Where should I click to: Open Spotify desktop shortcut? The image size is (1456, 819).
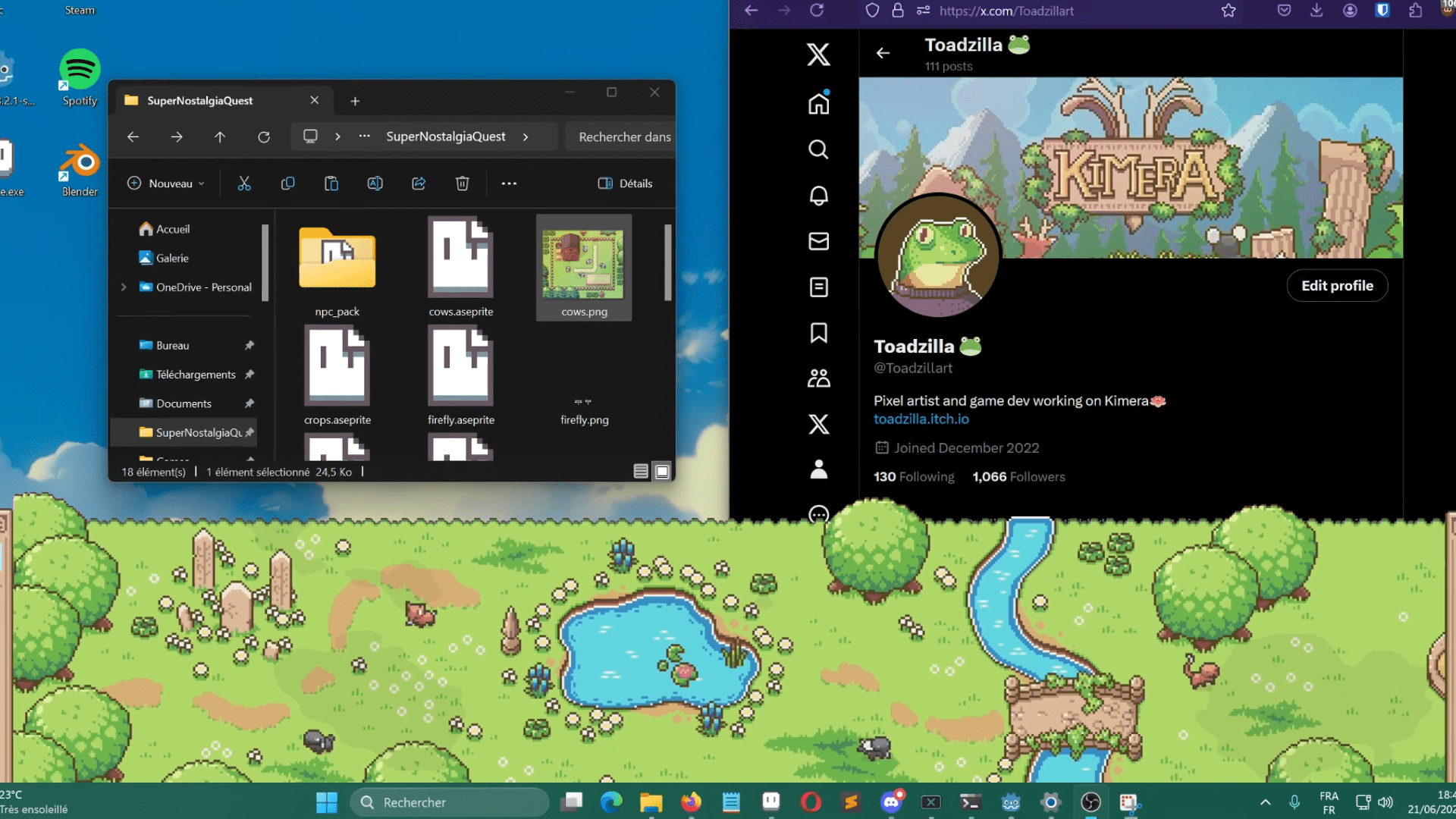(x=80, y=77)
